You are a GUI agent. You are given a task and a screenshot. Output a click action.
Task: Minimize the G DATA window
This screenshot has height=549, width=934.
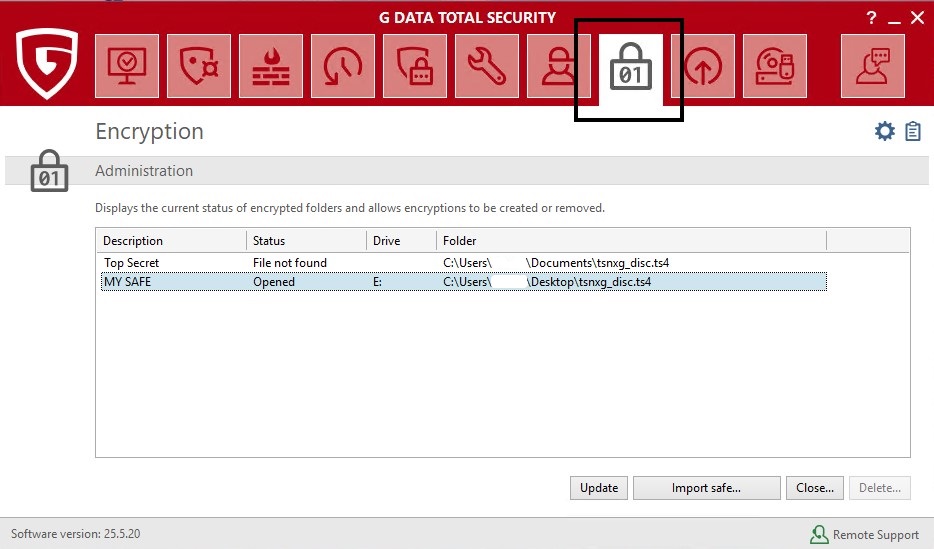894,20
